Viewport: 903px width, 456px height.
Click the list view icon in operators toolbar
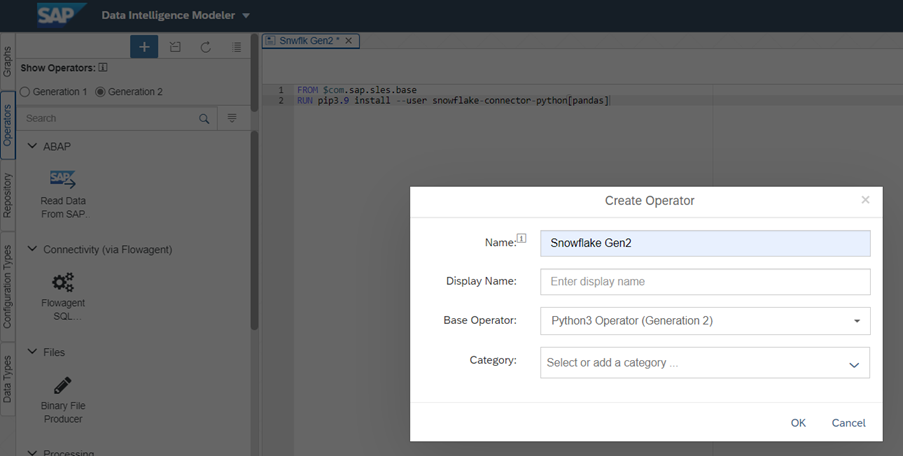coord(236,47)
